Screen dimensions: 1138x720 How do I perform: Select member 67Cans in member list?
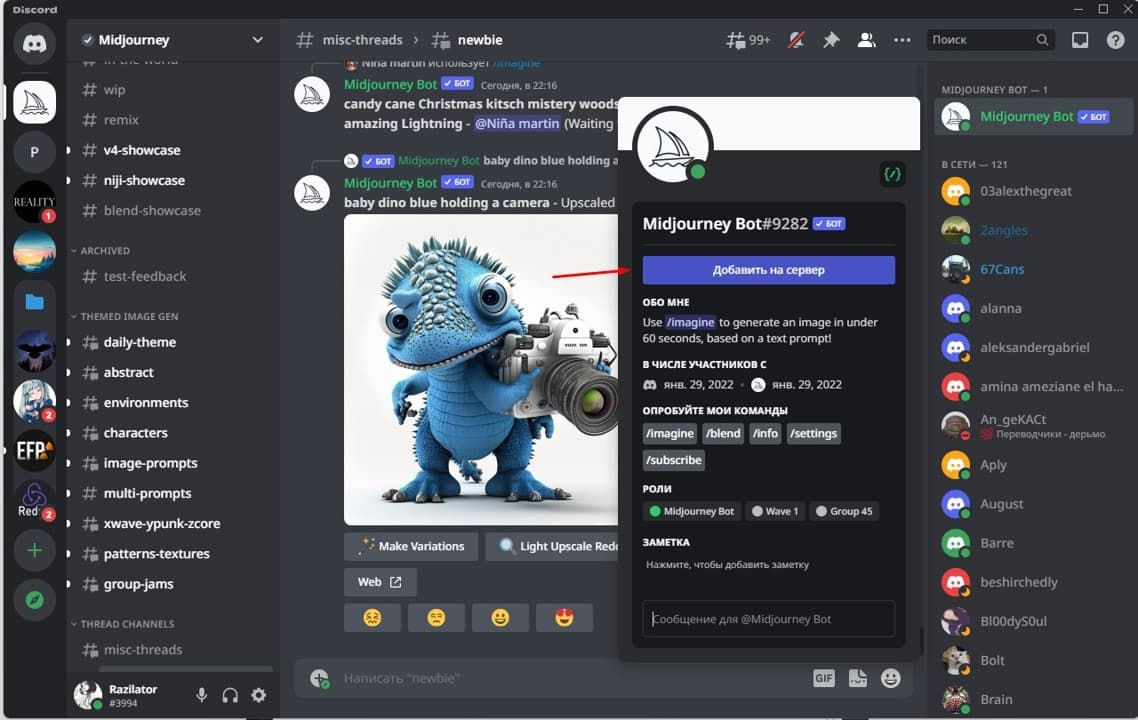pos(1033,269)
